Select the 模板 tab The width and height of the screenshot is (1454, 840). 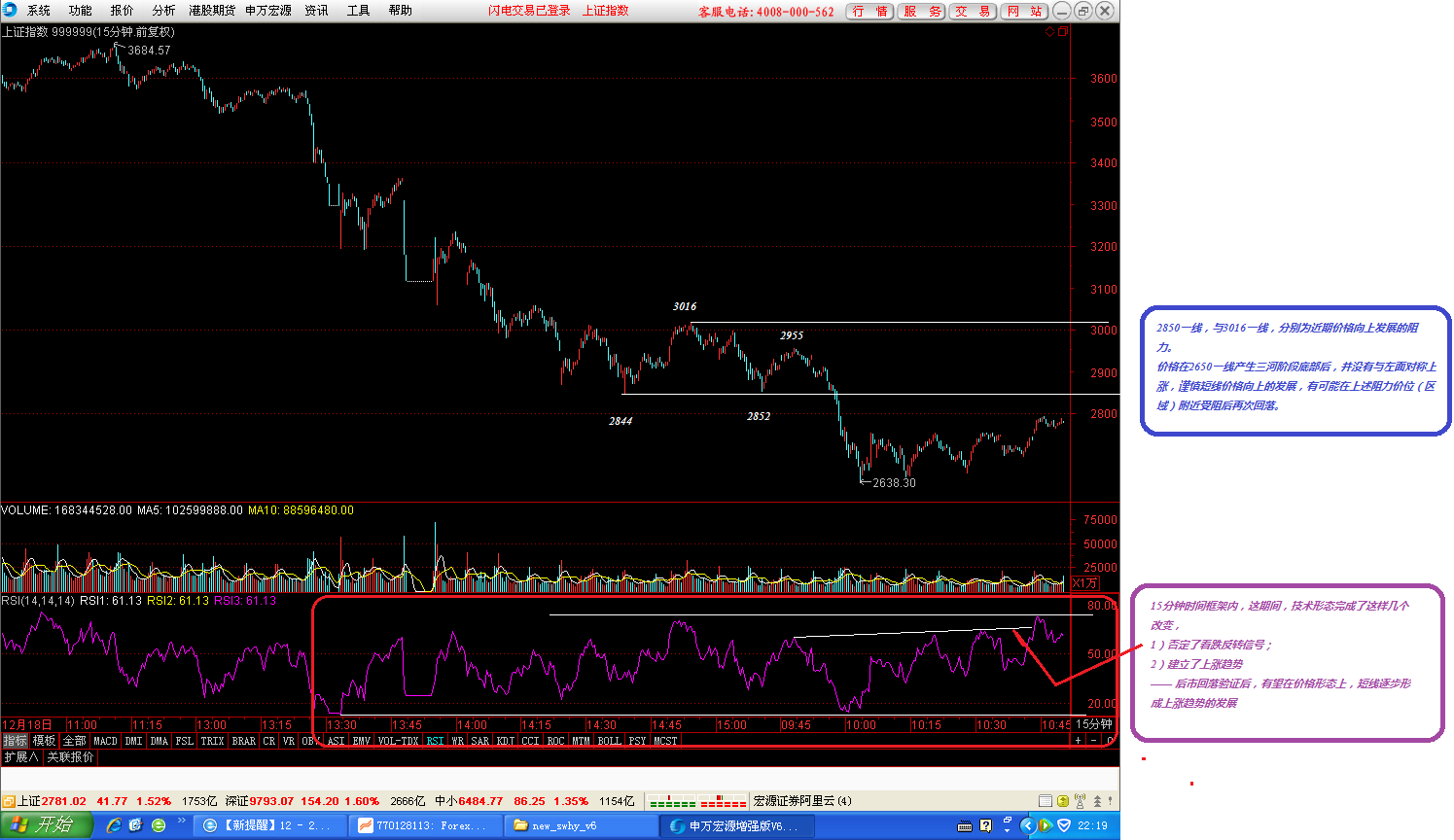coord(45,741)
